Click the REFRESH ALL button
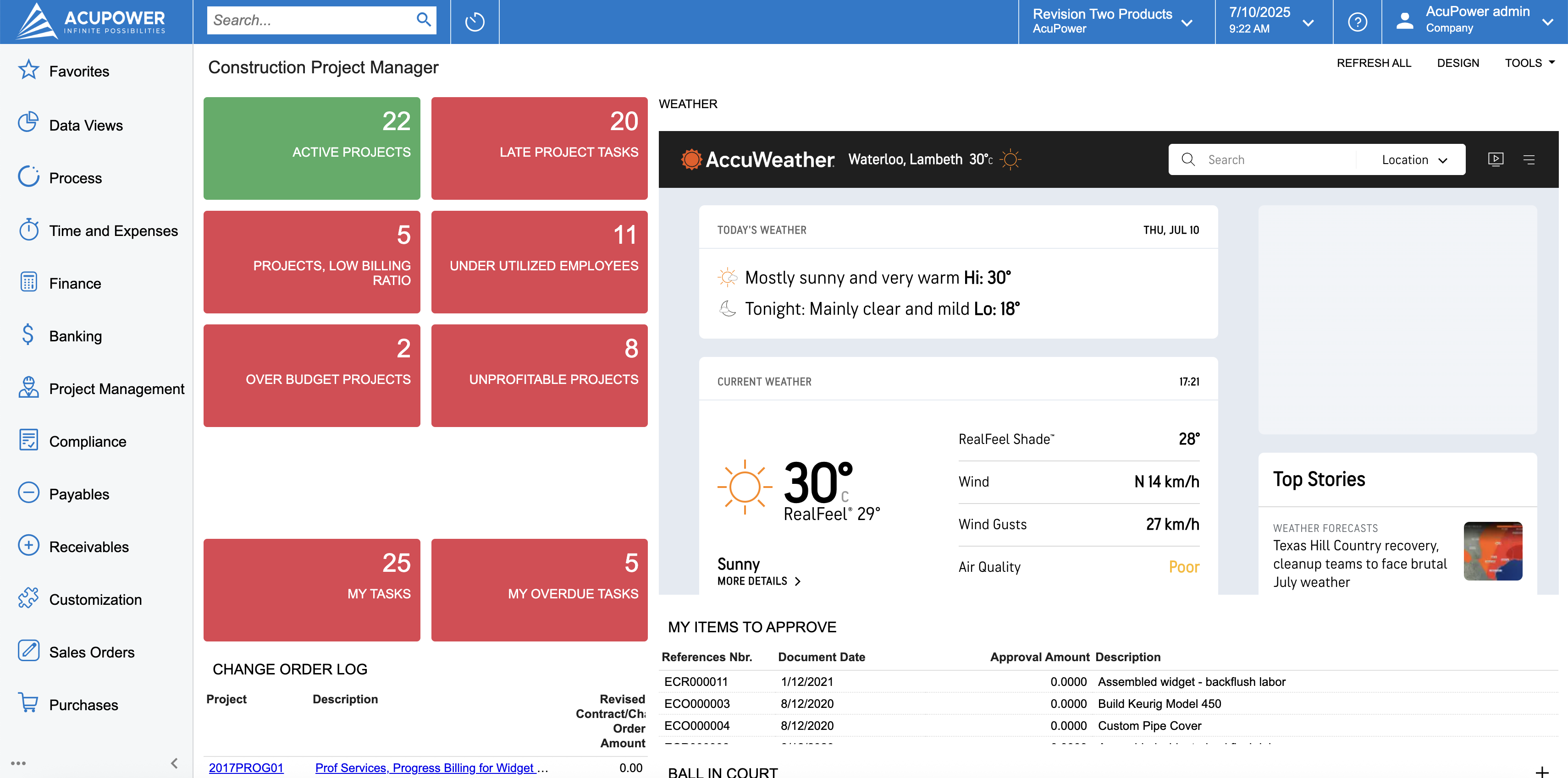Viewport: 1568px width, 778px height. coord(1373,63)
